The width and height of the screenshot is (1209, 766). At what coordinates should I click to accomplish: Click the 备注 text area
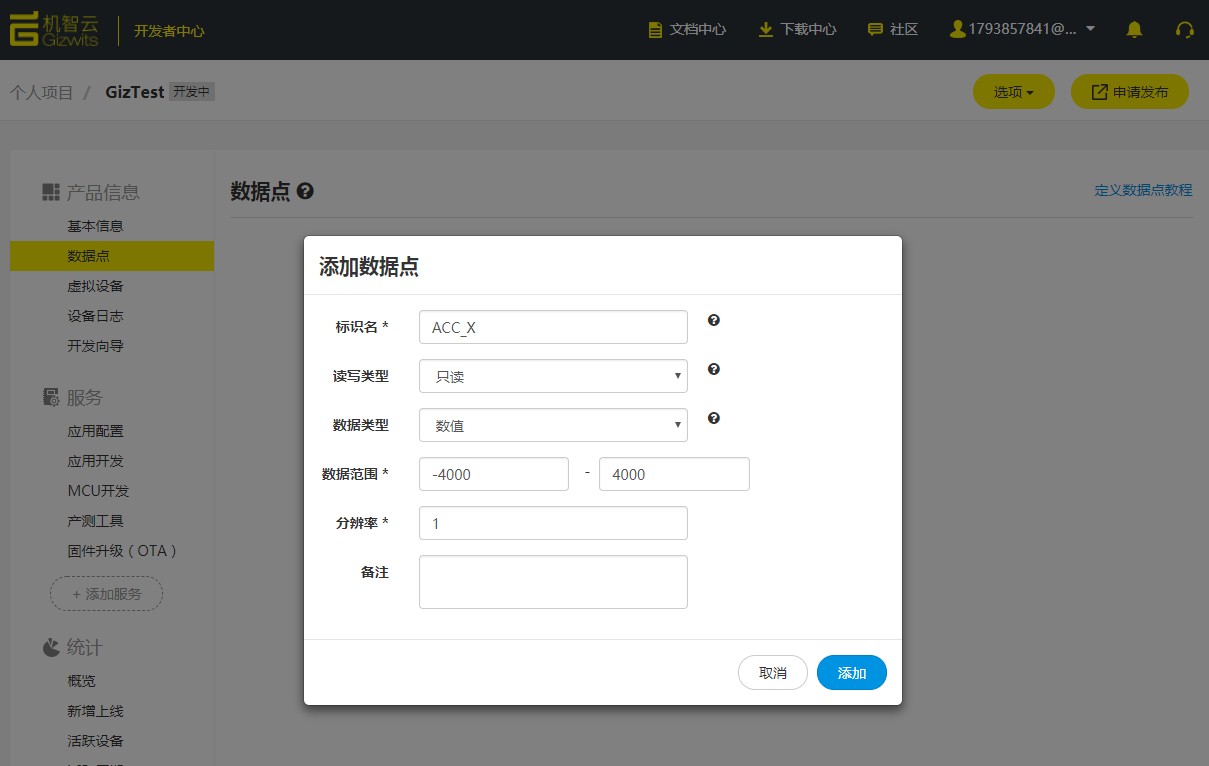point(553,582)
